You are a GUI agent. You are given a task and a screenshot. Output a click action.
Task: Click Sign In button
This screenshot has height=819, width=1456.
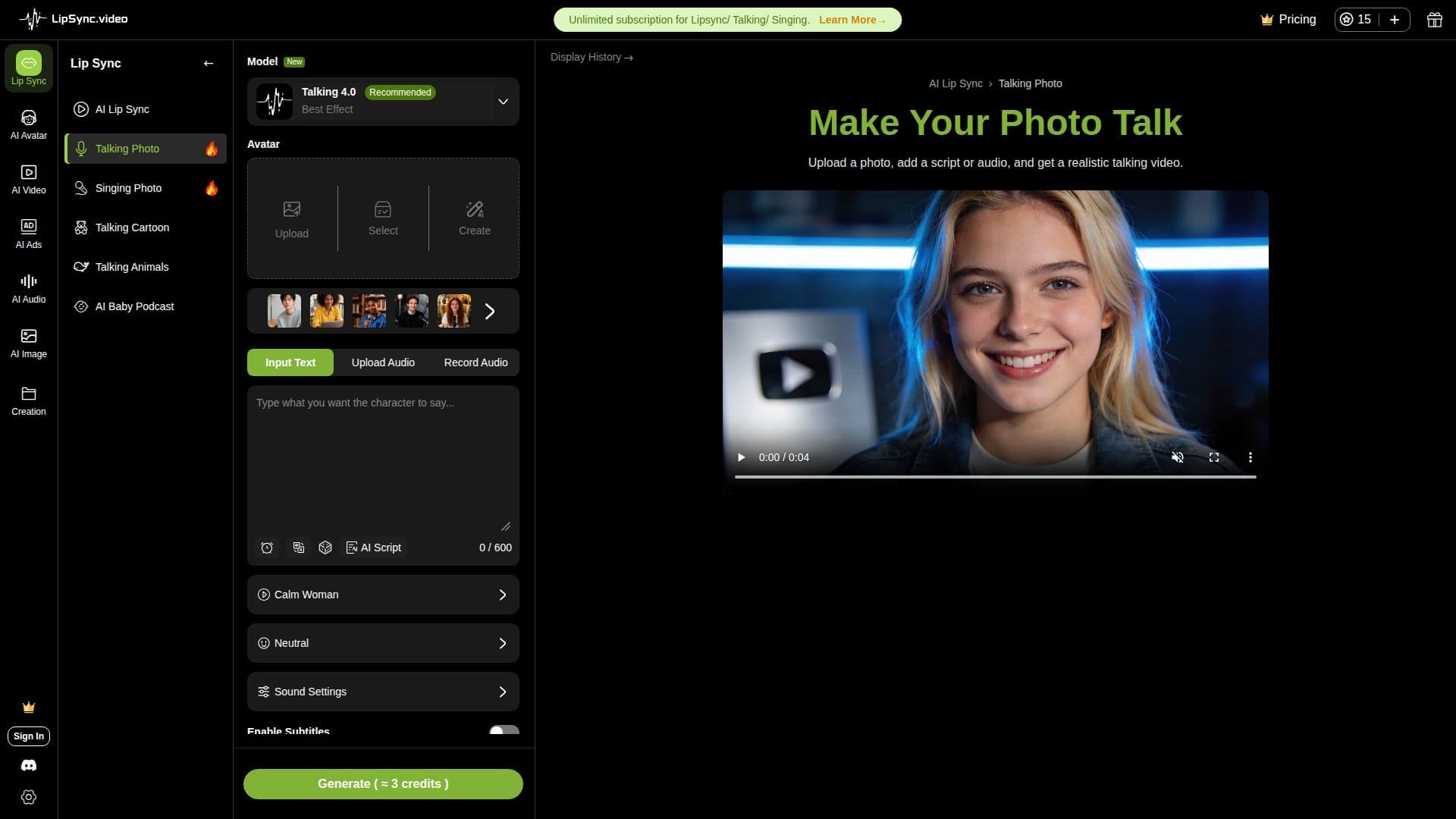[29, 736]
